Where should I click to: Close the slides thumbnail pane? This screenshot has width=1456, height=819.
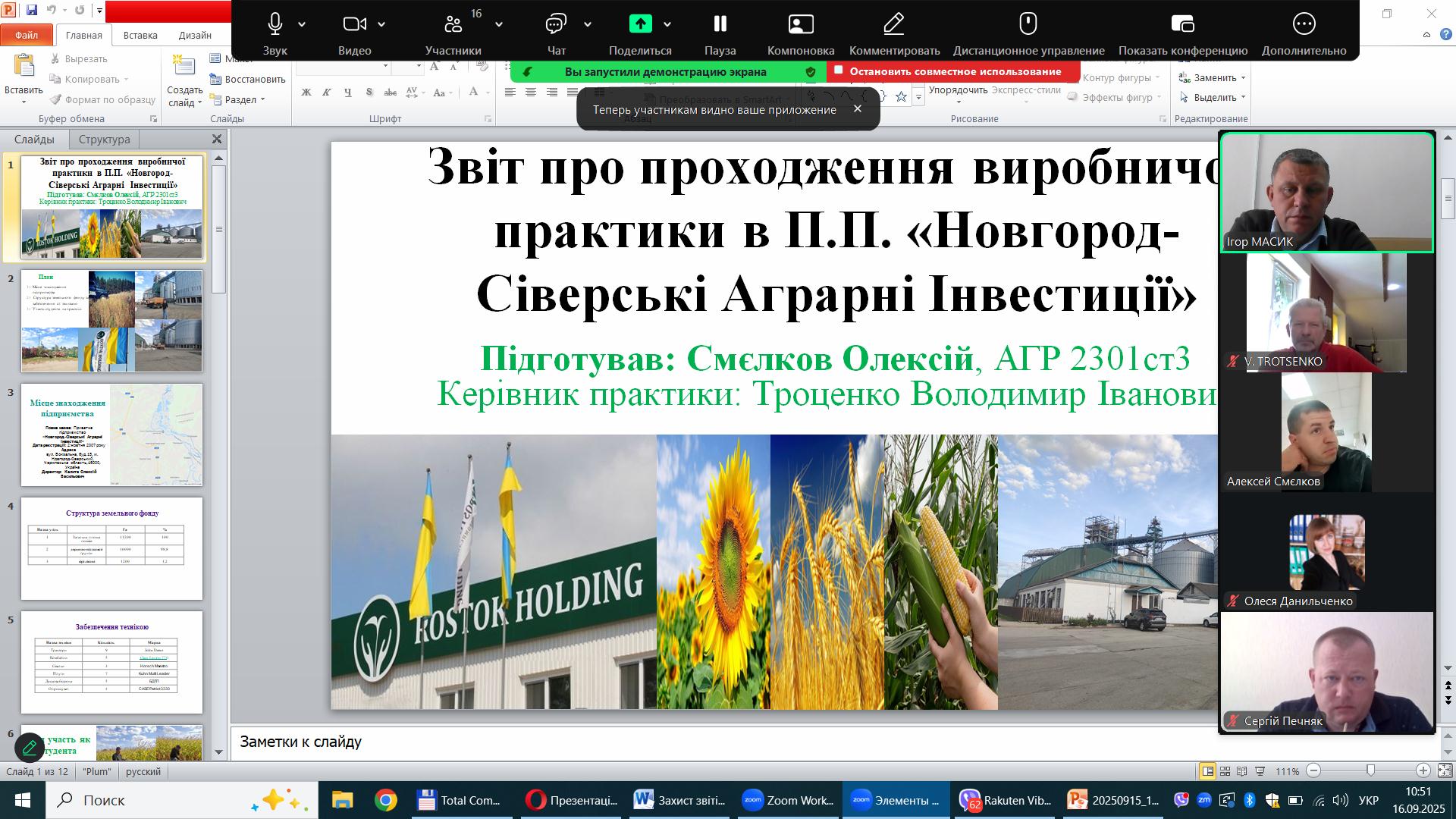217,140
